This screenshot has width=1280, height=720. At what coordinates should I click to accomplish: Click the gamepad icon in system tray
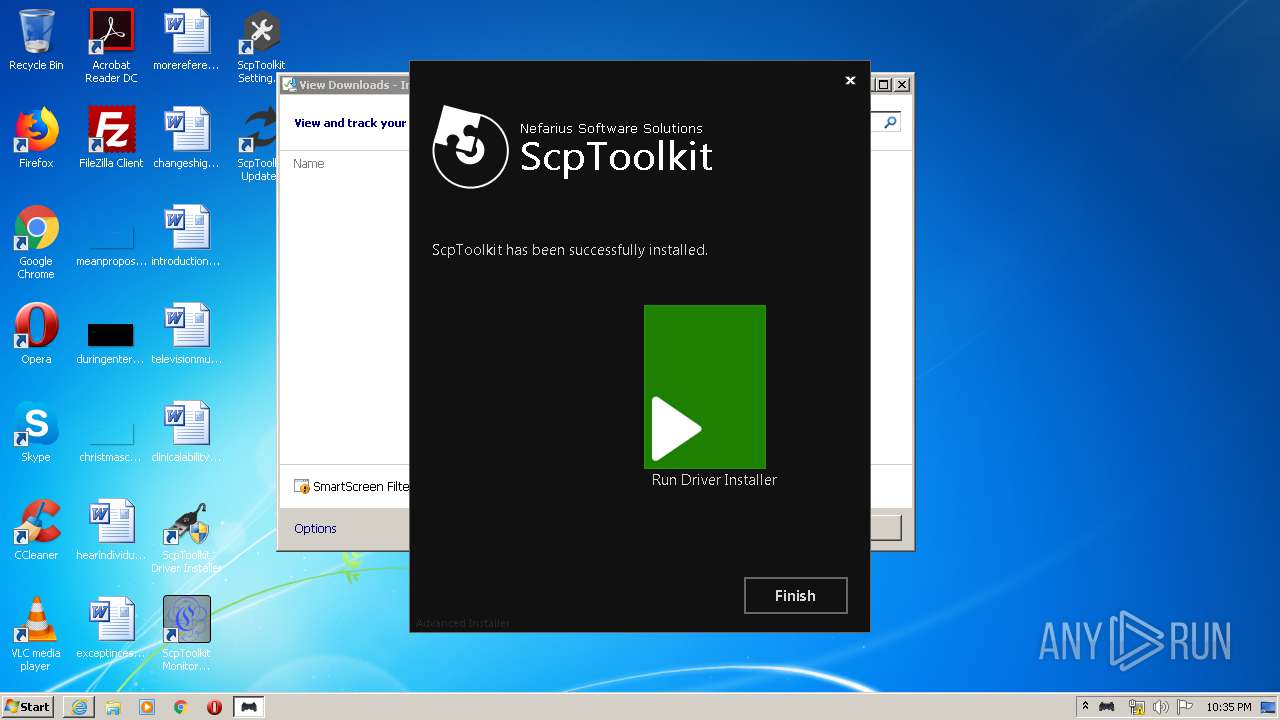click(1107, 707)
